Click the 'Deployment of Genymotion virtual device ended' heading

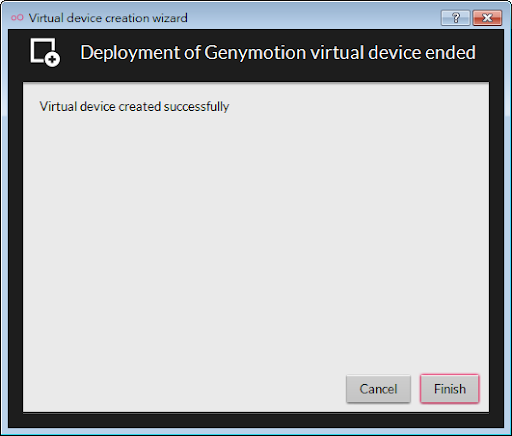click(x=278, y=52)
